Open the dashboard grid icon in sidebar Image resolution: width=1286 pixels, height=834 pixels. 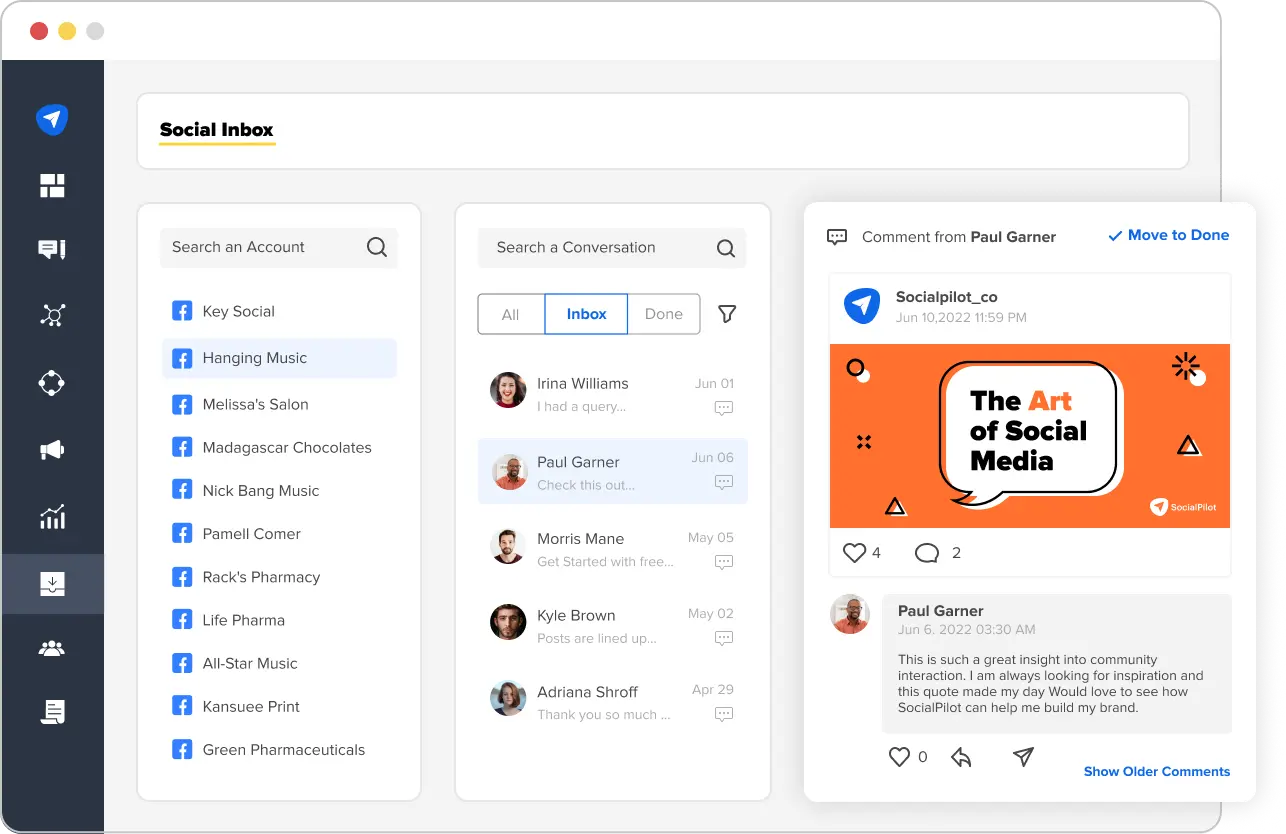52,185
